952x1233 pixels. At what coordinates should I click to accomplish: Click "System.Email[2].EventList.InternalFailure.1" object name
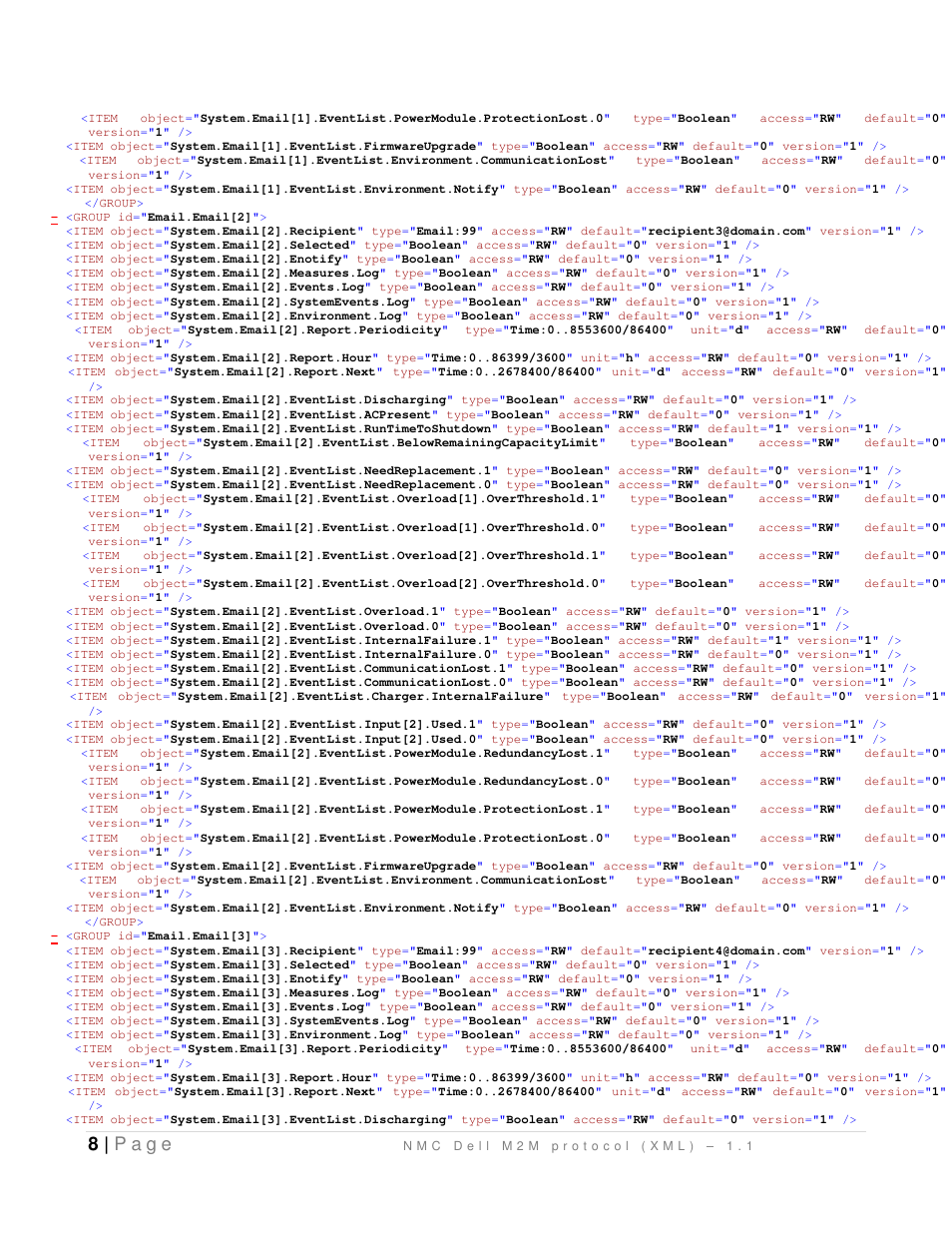[331, 641]
